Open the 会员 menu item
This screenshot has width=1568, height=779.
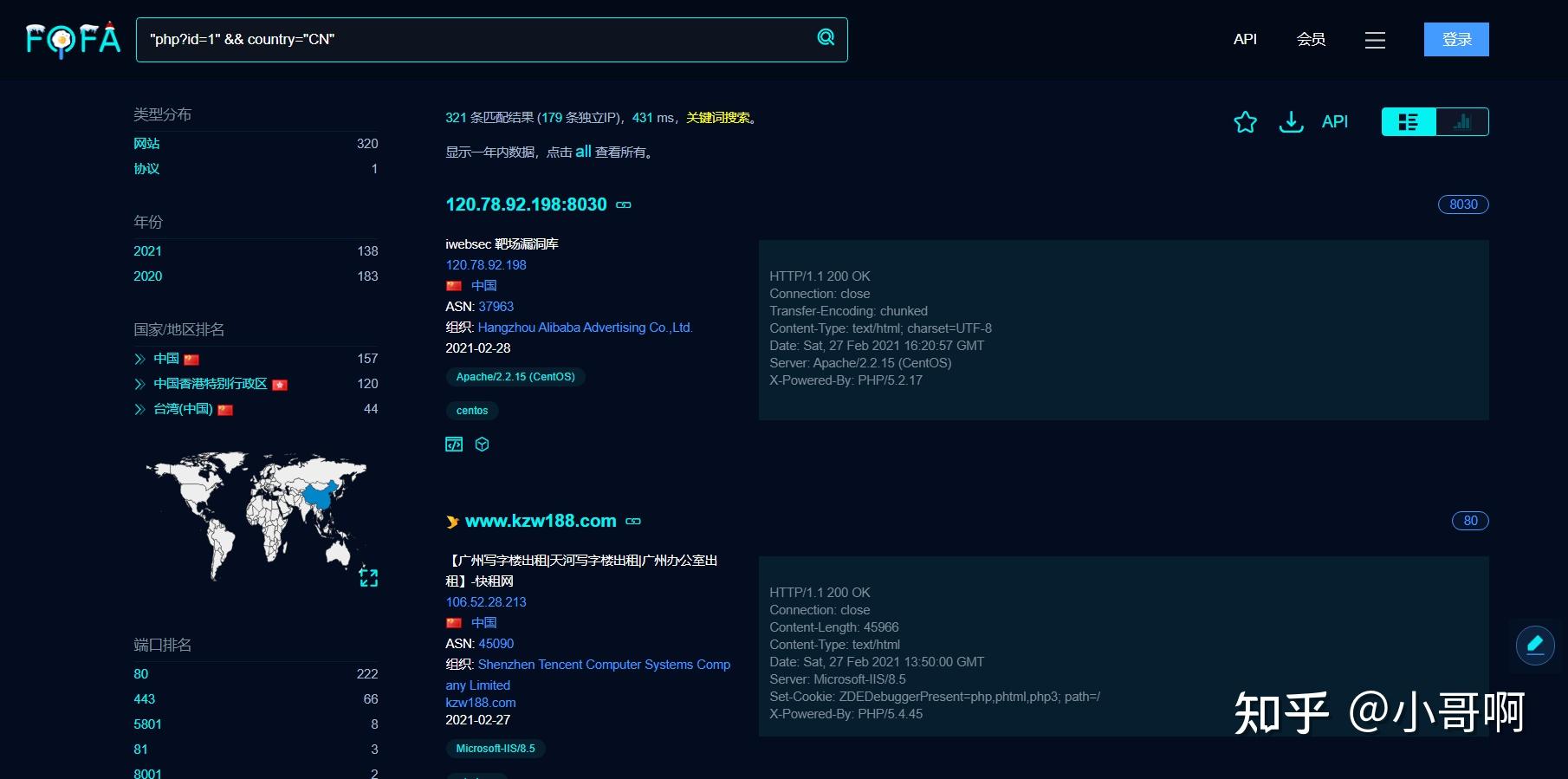pos(1311,39)
